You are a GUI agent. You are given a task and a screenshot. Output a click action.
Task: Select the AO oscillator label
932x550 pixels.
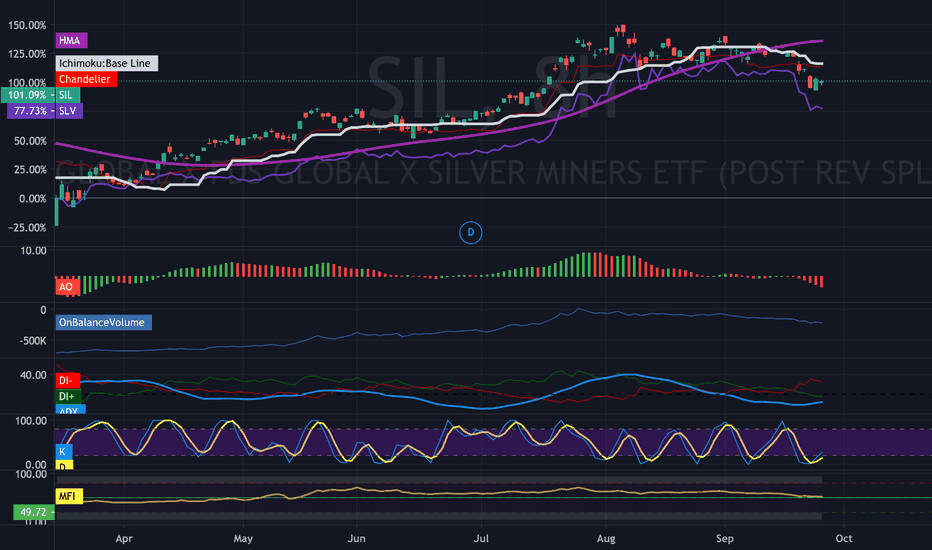click(x=67, y=287)
